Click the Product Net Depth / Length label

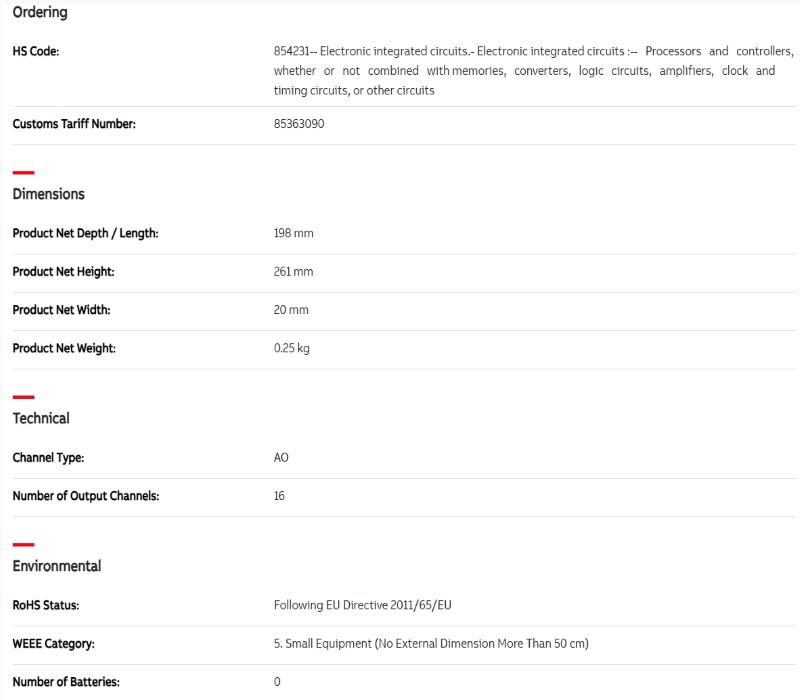(85, 233)
